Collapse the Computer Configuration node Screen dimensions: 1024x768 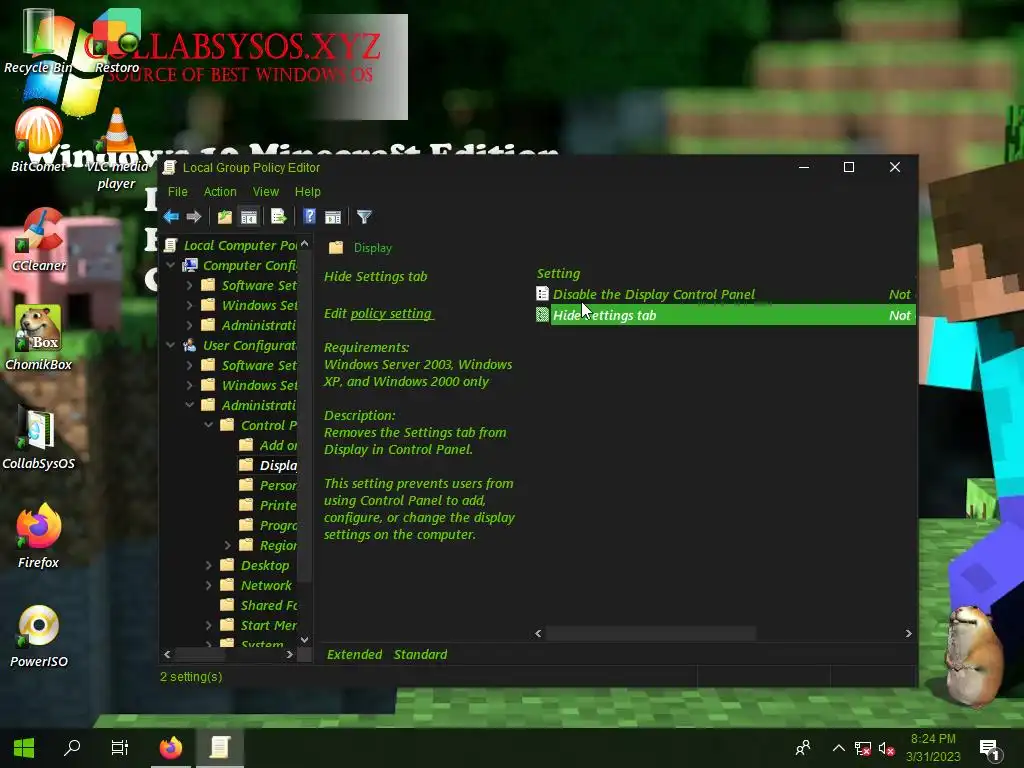(170, 265)
